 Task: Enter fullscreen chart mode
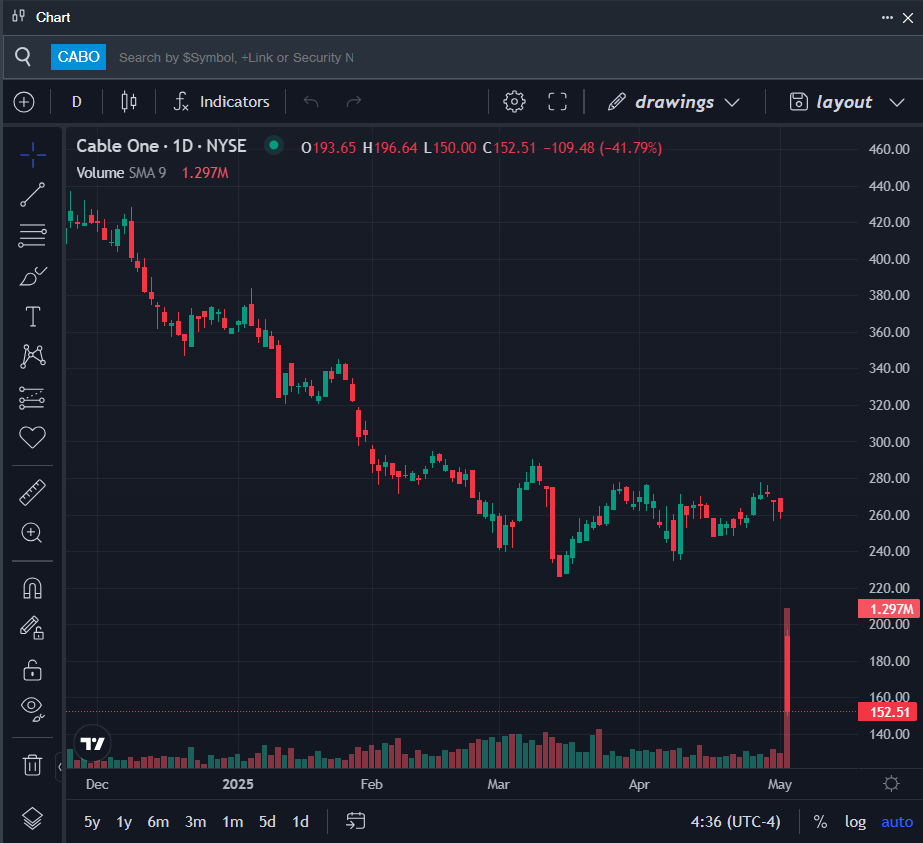coord(557,102)
